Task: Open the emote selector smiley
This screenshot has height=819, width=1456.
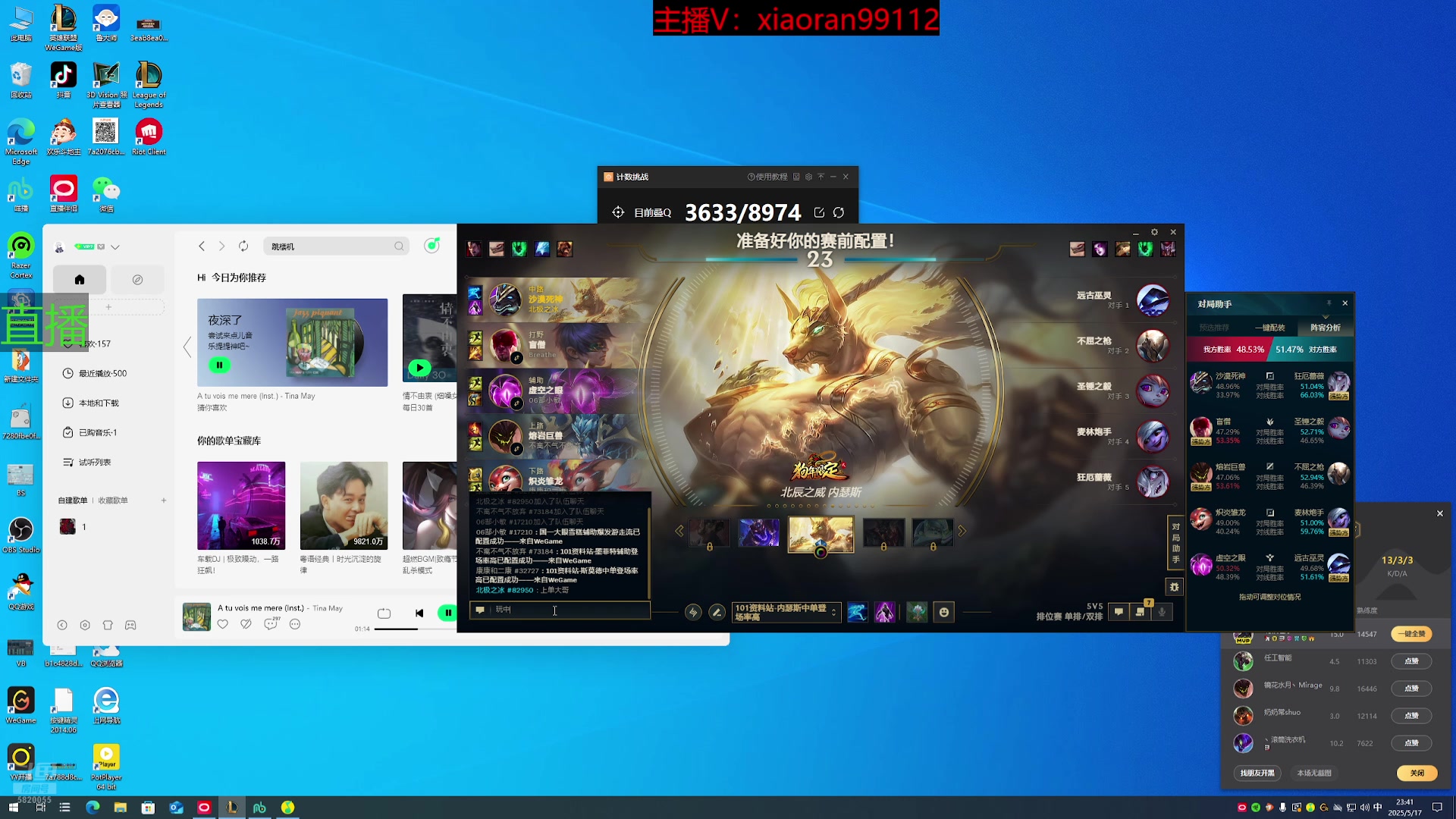Action: click(944, 613)
